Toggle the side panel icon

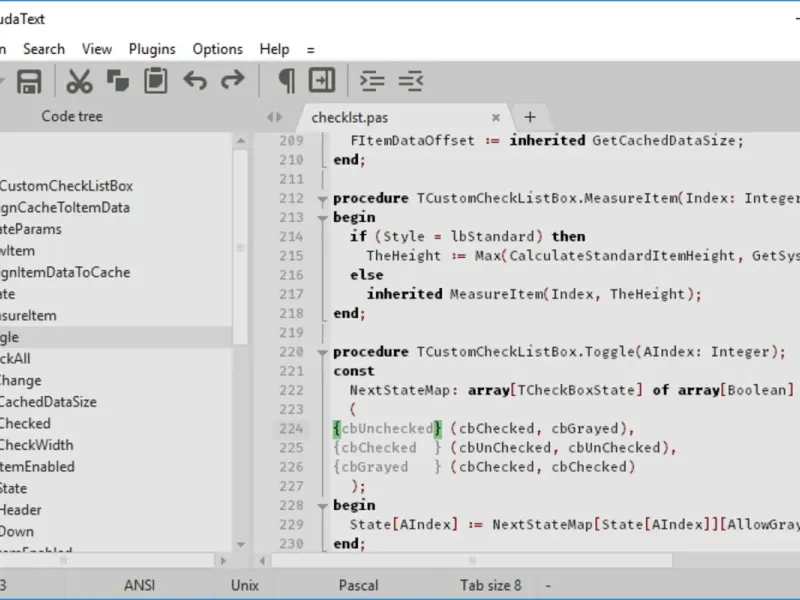pyautogui.click(x=322, y=80)
